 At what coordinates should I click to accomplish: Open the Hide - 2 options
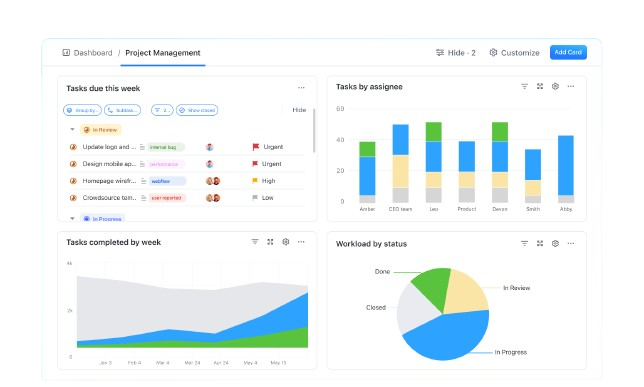tap(455, 53)
